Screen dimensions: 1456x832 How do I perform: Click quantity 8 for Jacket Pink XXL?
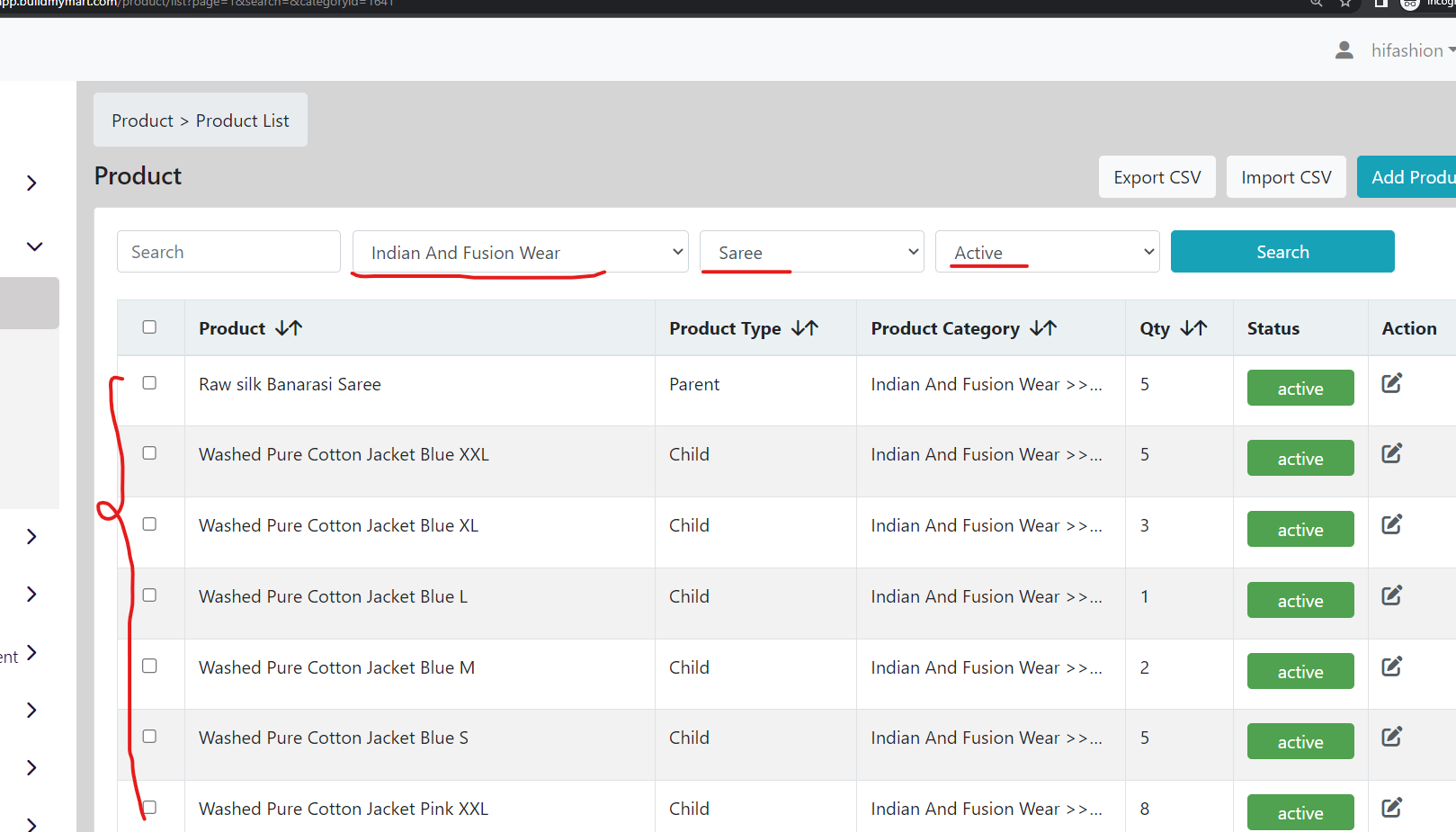(x=1145, y=809)
